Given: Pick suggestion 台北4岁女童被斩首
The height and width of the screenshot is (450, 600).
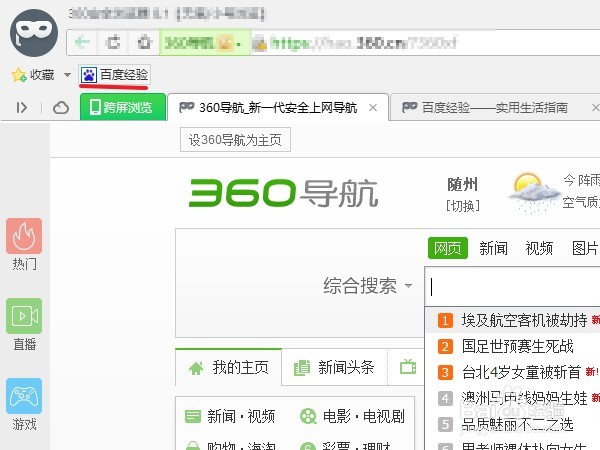Looking at the screenshot, I should pos(521,372).
